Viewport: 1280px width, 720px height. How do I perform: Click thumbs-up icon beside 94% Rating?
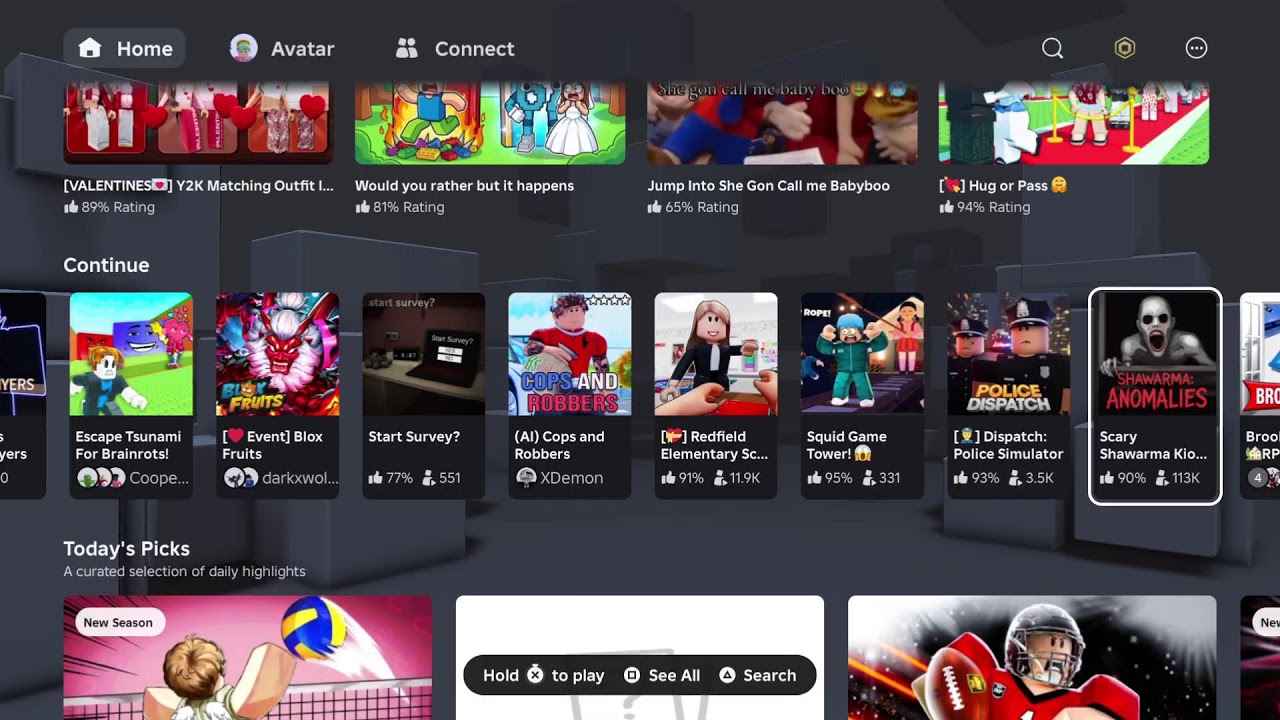click(x=946, y=207)
